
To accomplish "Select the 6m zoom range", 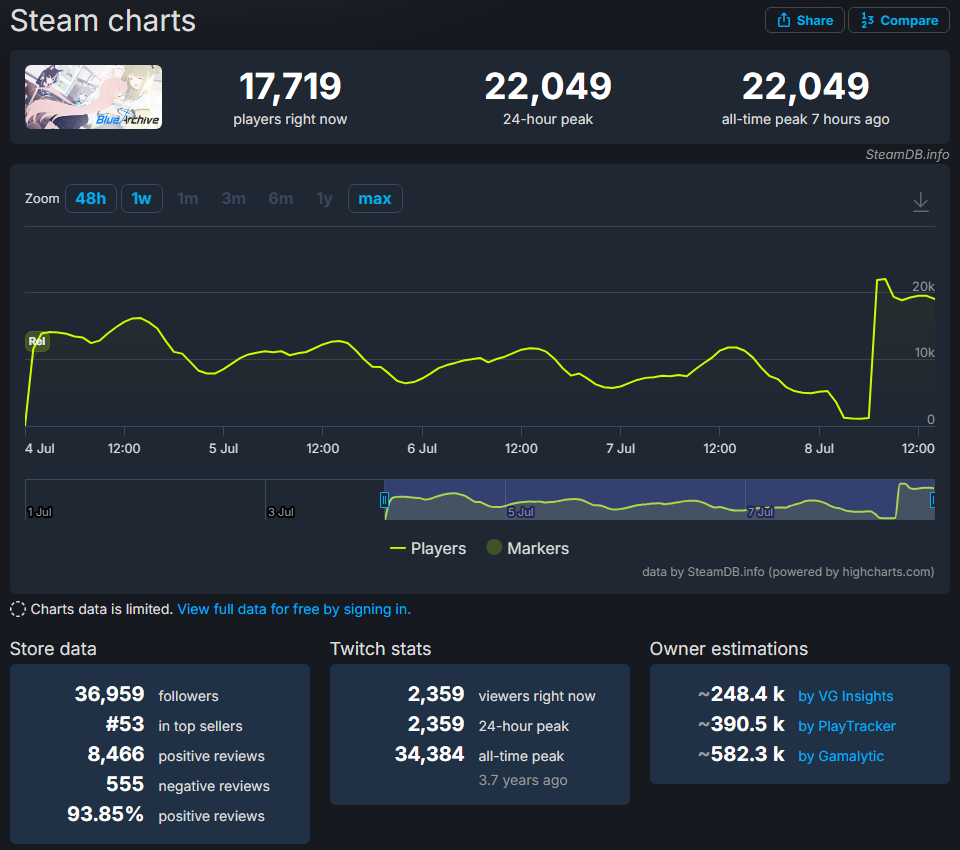I will 280,198.
